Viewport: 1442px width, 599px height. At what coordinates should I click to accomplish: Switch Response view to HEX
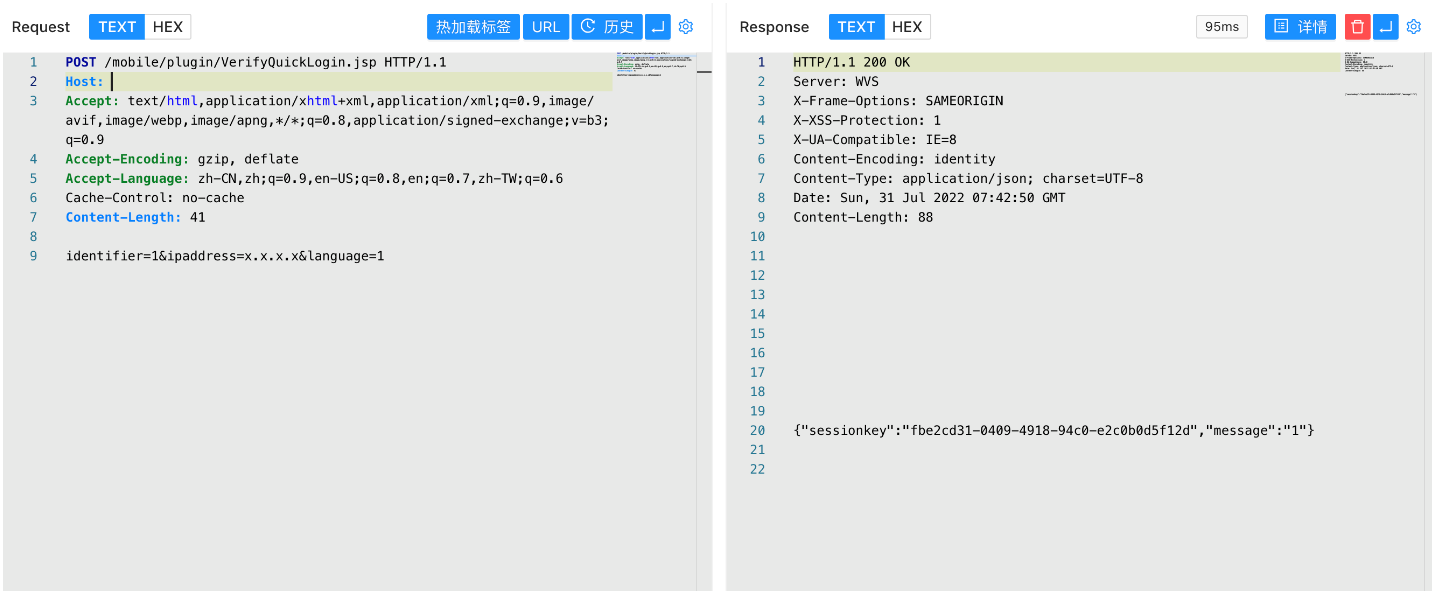[x=907, y=27]
